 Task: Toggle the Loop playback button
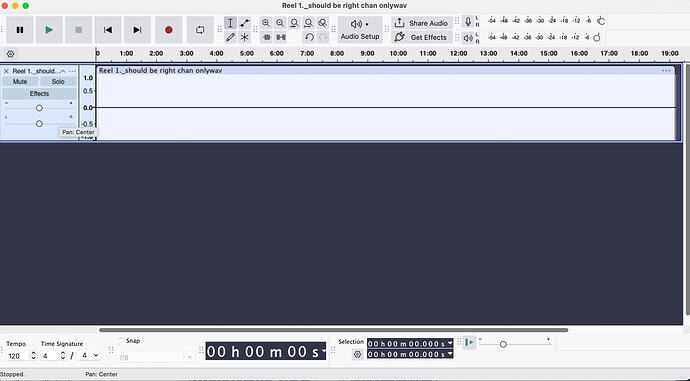[x=200, y=30]
